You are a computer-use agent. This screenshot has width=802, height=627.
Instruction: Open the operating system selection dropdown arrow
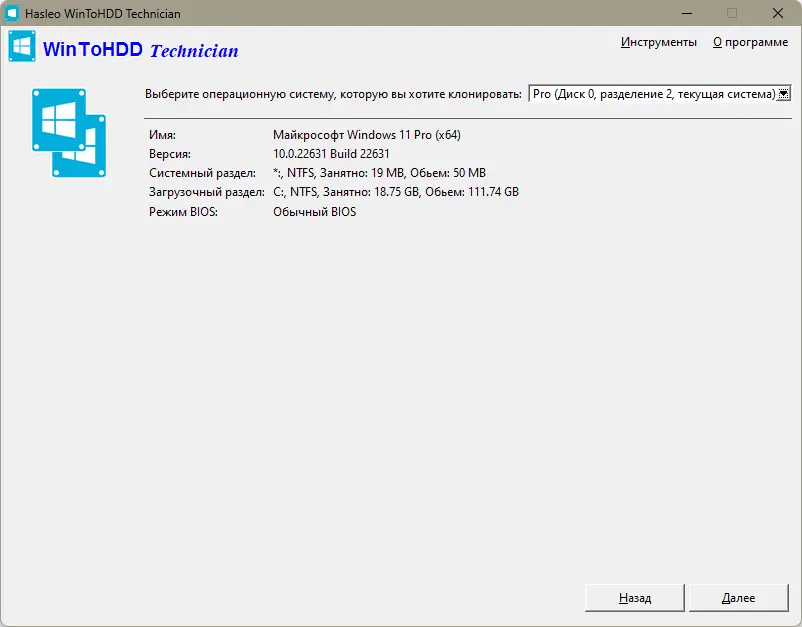pyautogui.click(x=784, y=94)
